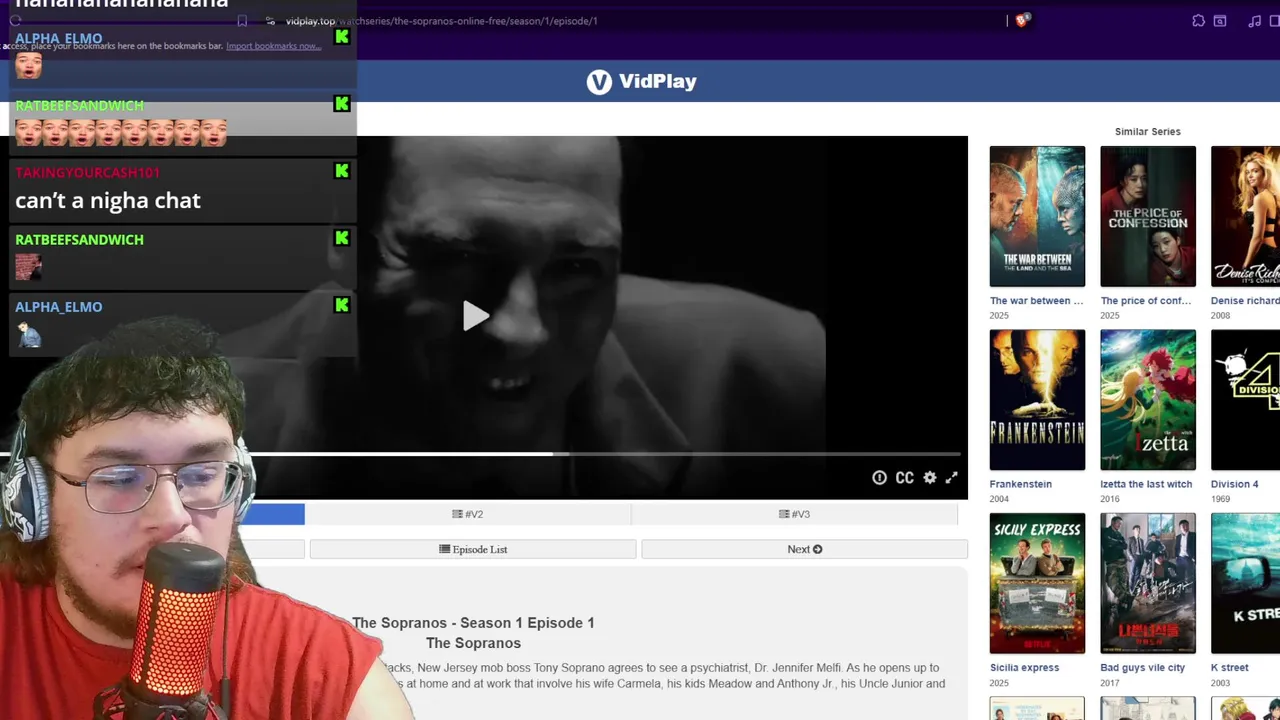Go to Next episode
Screen dimensions: 1280x720
pyautogui.click(x=805, y=549)
